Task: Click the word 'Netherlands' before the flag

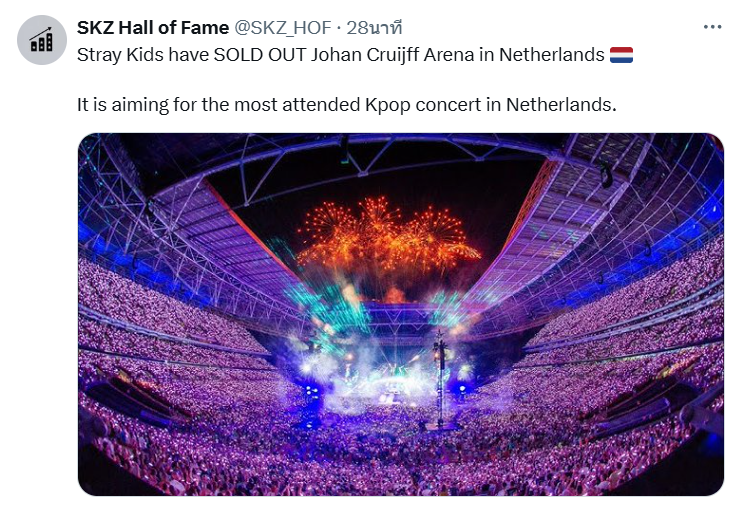Action: pyautogui.click(x=552, y=55)
